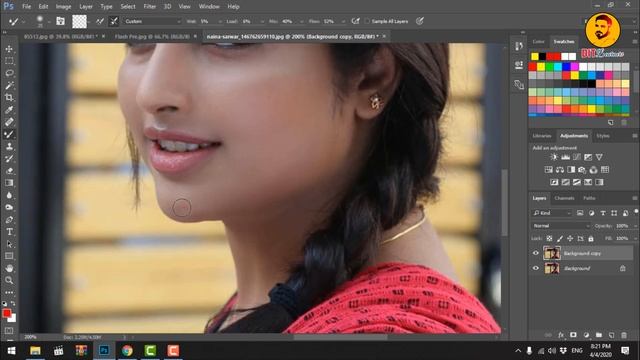
Task: Click the red foreground color swatch
Action: [7, 313]
